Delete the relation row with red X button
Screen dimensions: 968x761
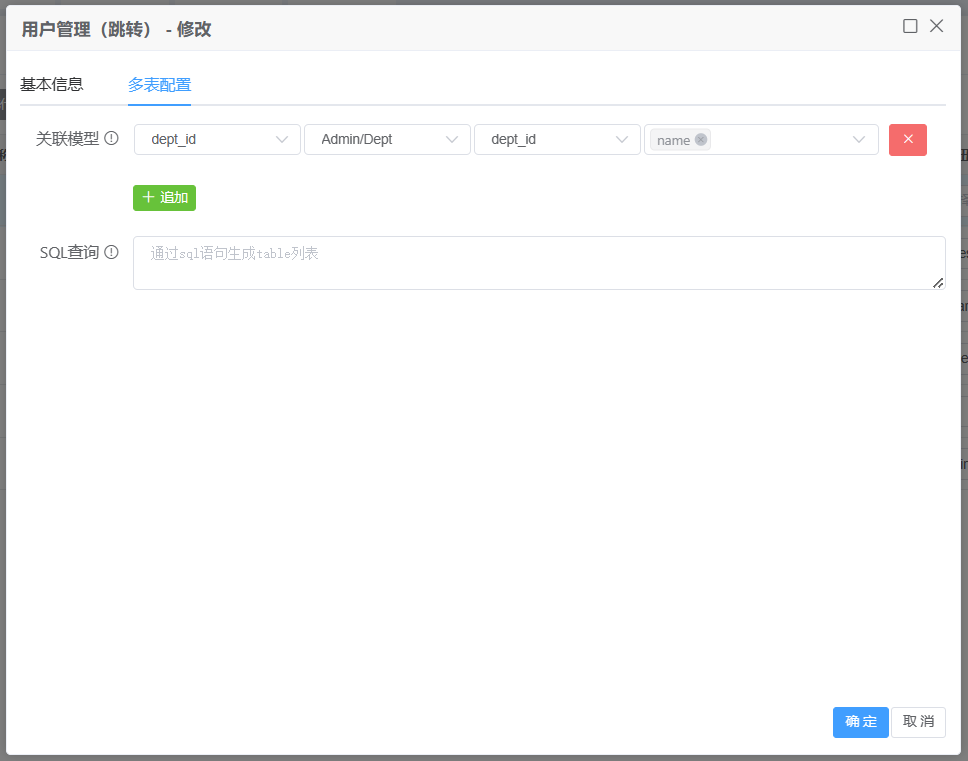tap(907, 140)
